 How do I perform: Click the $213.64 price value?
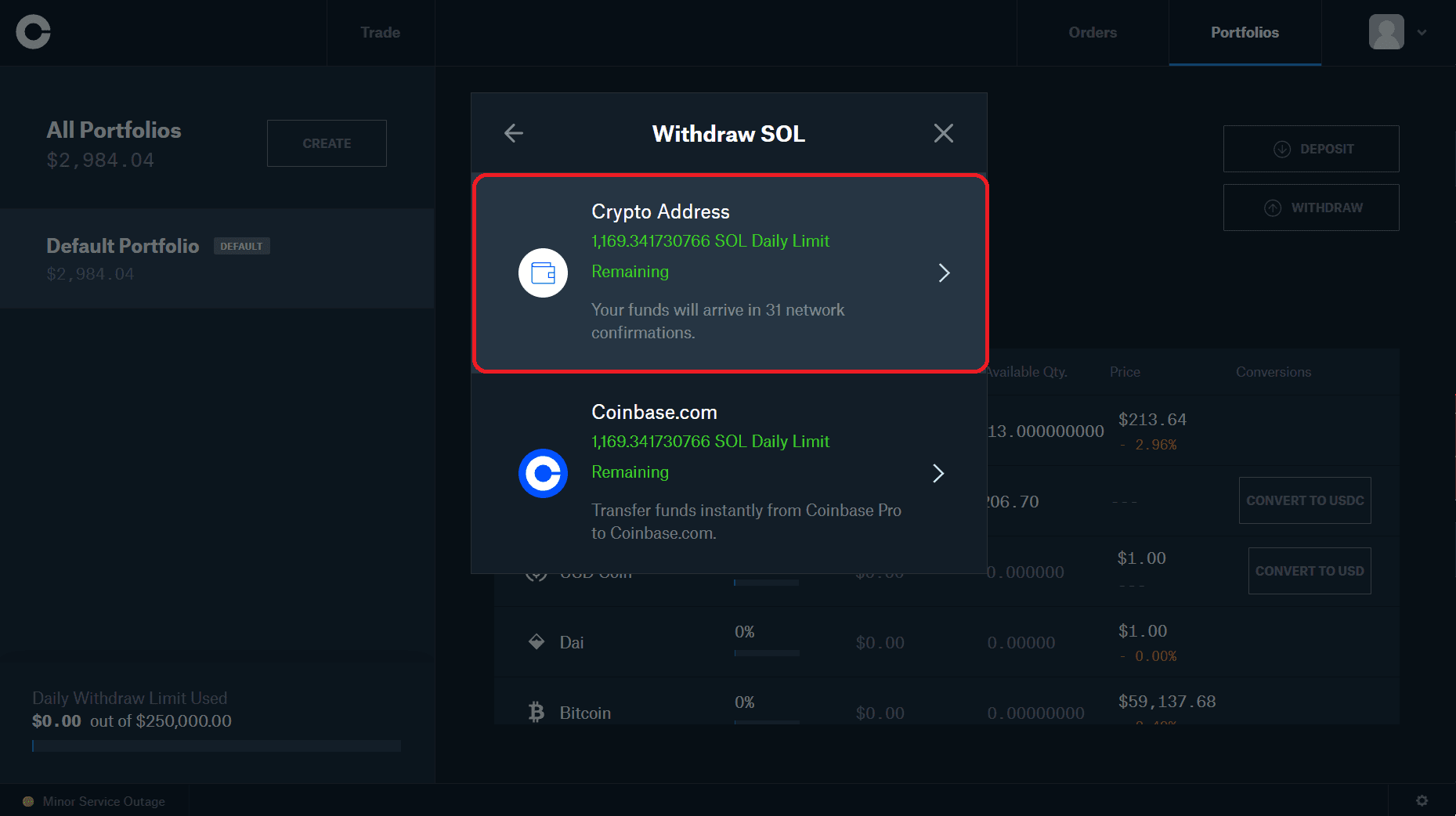(1152, 420)
